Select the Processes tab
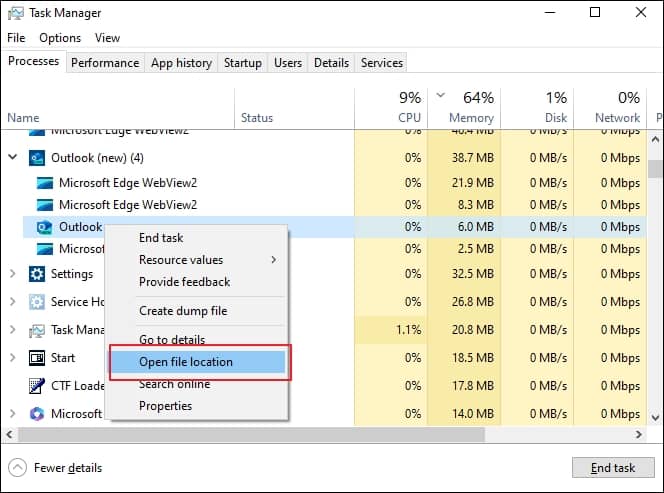Image resolution: width=664 pixels, height=493 pixels. coord(33,61)
